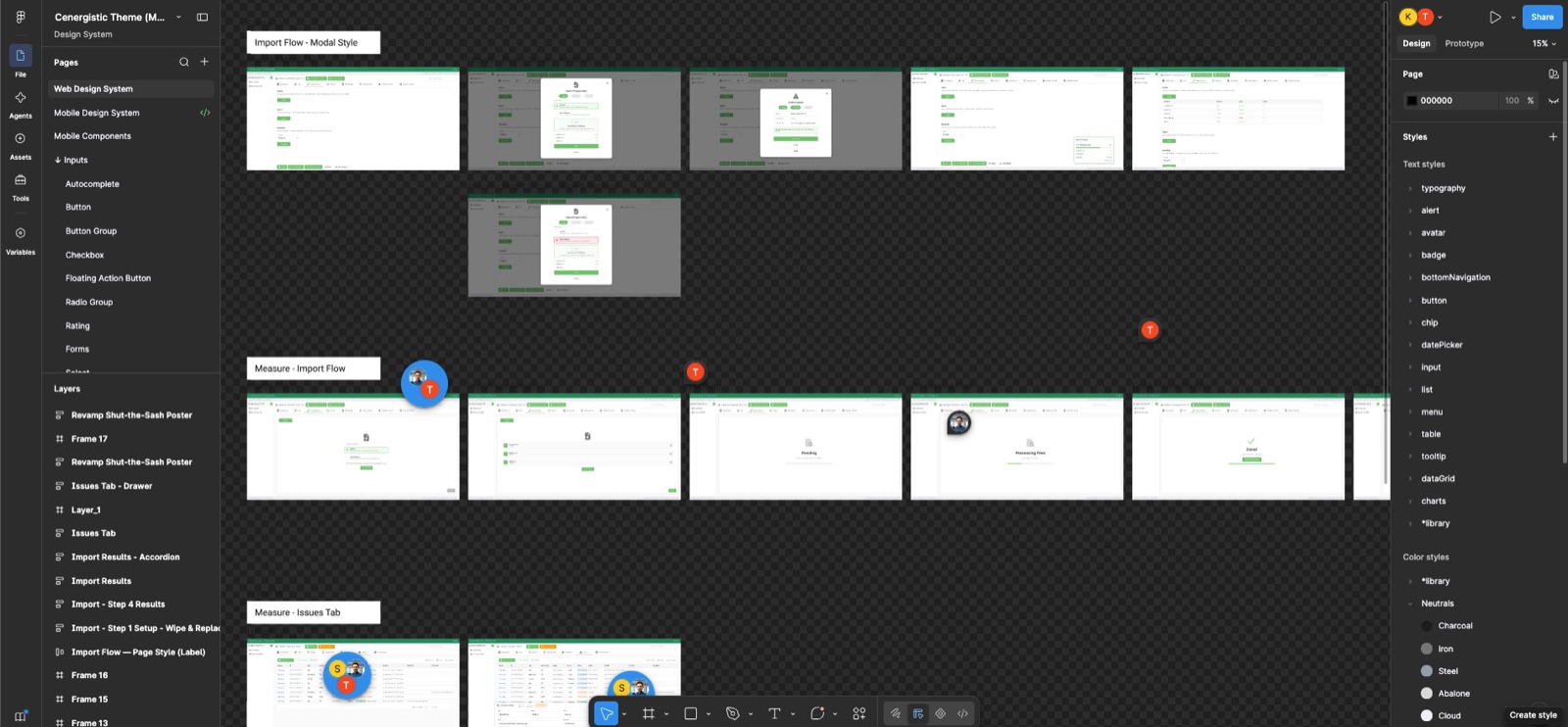Open the Agents panel icon

click(21, 97)
